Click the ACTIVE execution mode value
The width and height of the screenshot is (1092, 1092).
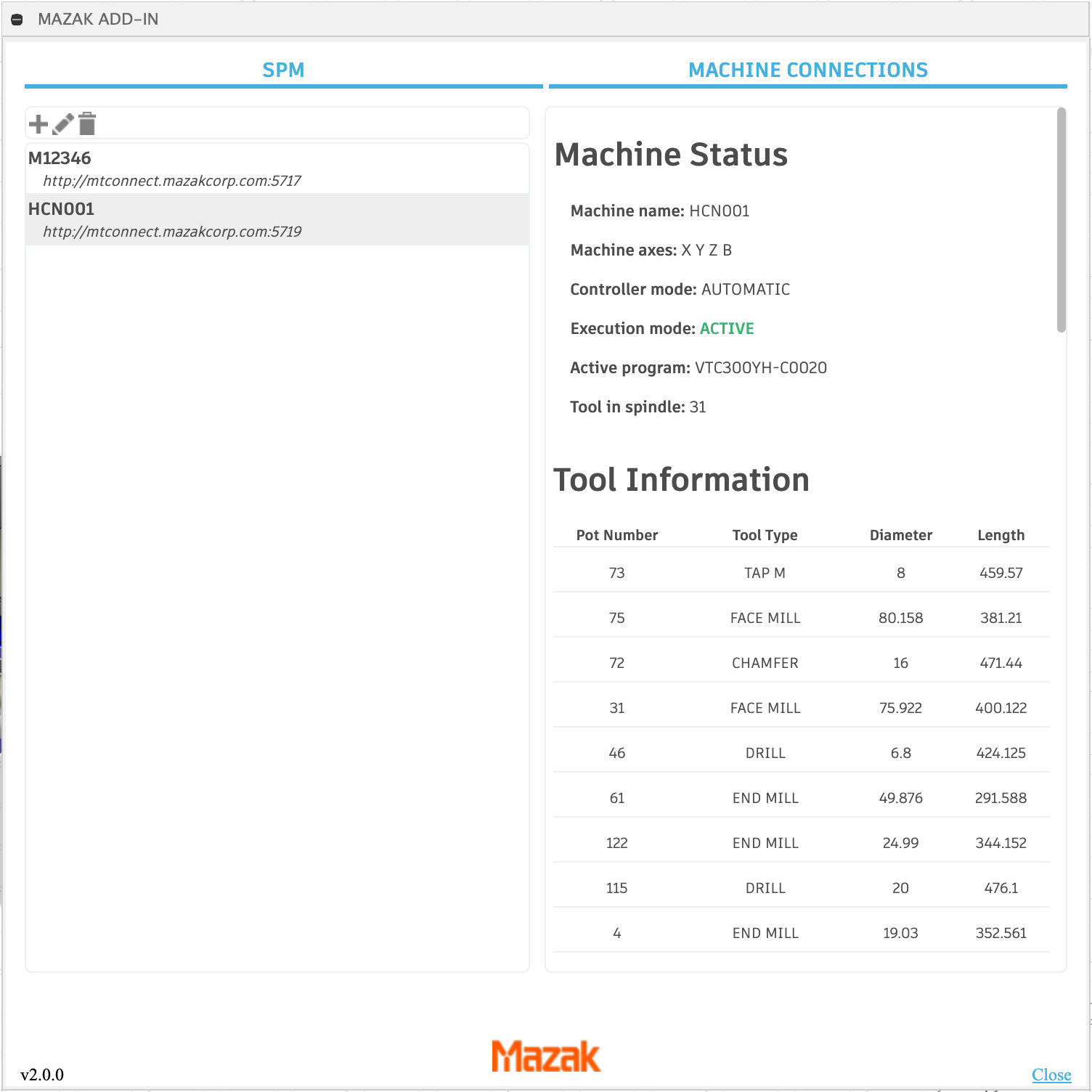[727, 329]
